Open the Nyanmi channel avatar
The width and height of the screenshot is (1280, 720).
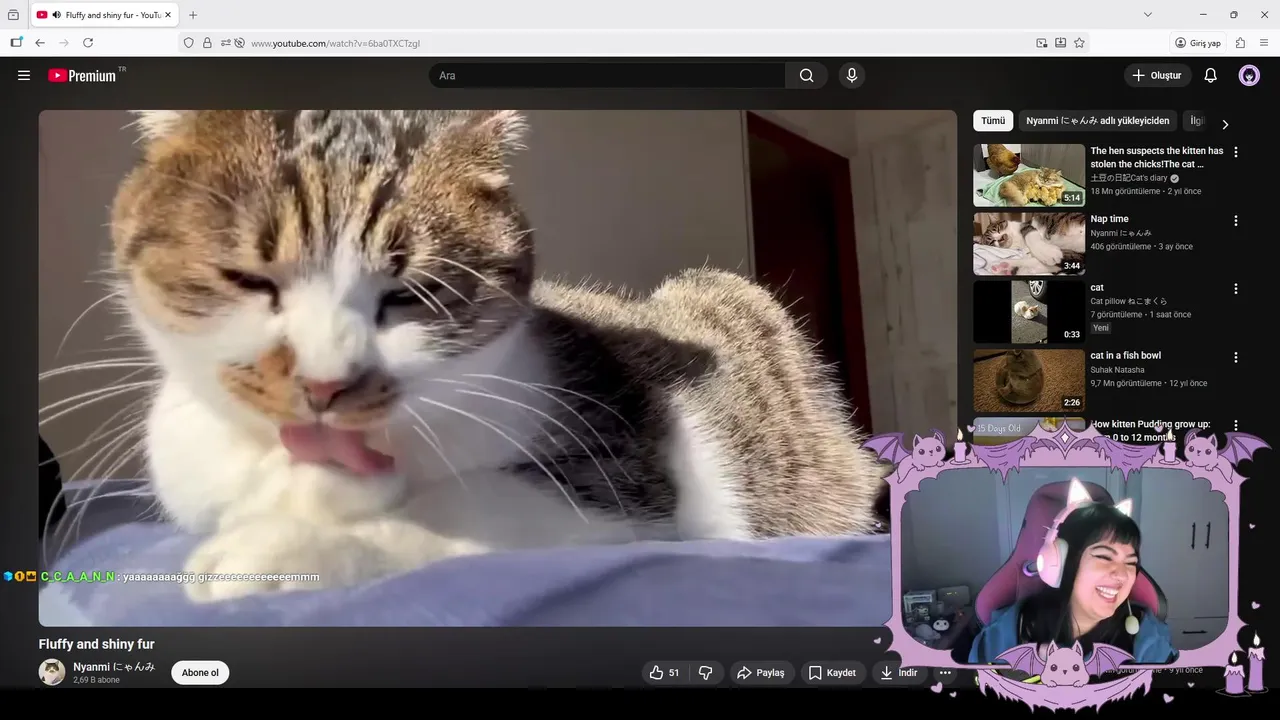pyautogui.click(x=52, y=672)
